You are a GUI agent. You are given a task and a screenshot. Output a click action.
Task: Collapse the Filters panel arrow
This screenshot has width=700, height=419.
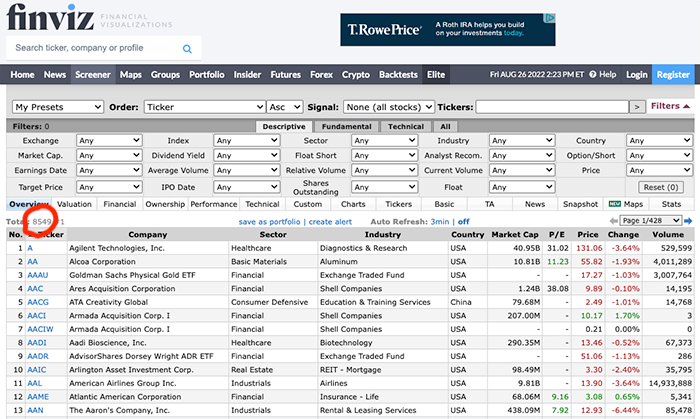pos(687,106)
